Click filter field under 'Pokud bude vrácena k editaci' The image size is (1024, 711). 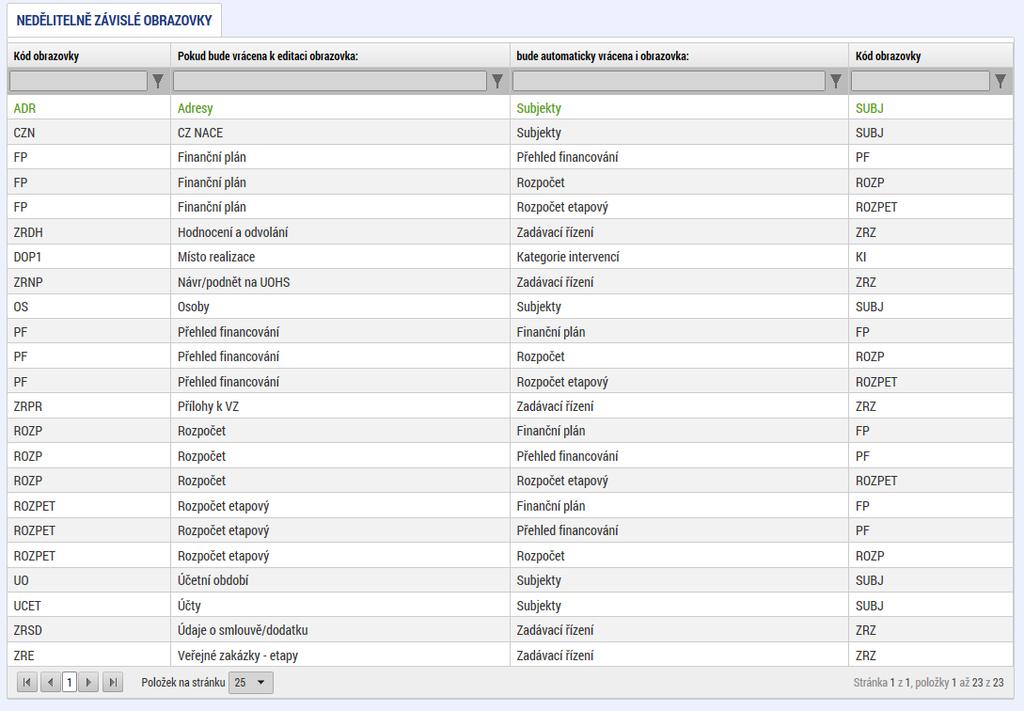(x=330, y=81)
